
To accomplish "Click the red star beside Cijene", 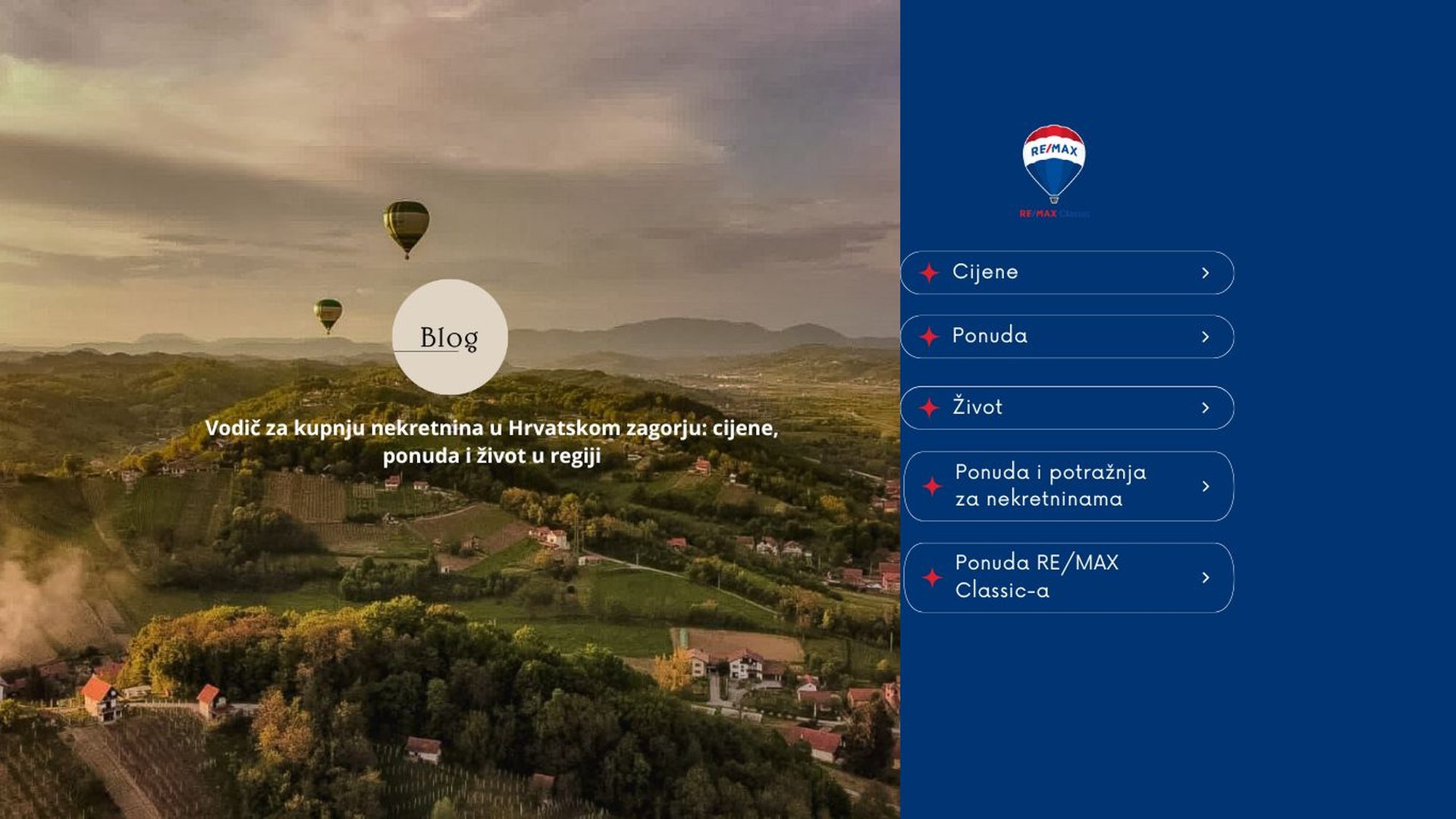I will point(929,272).
